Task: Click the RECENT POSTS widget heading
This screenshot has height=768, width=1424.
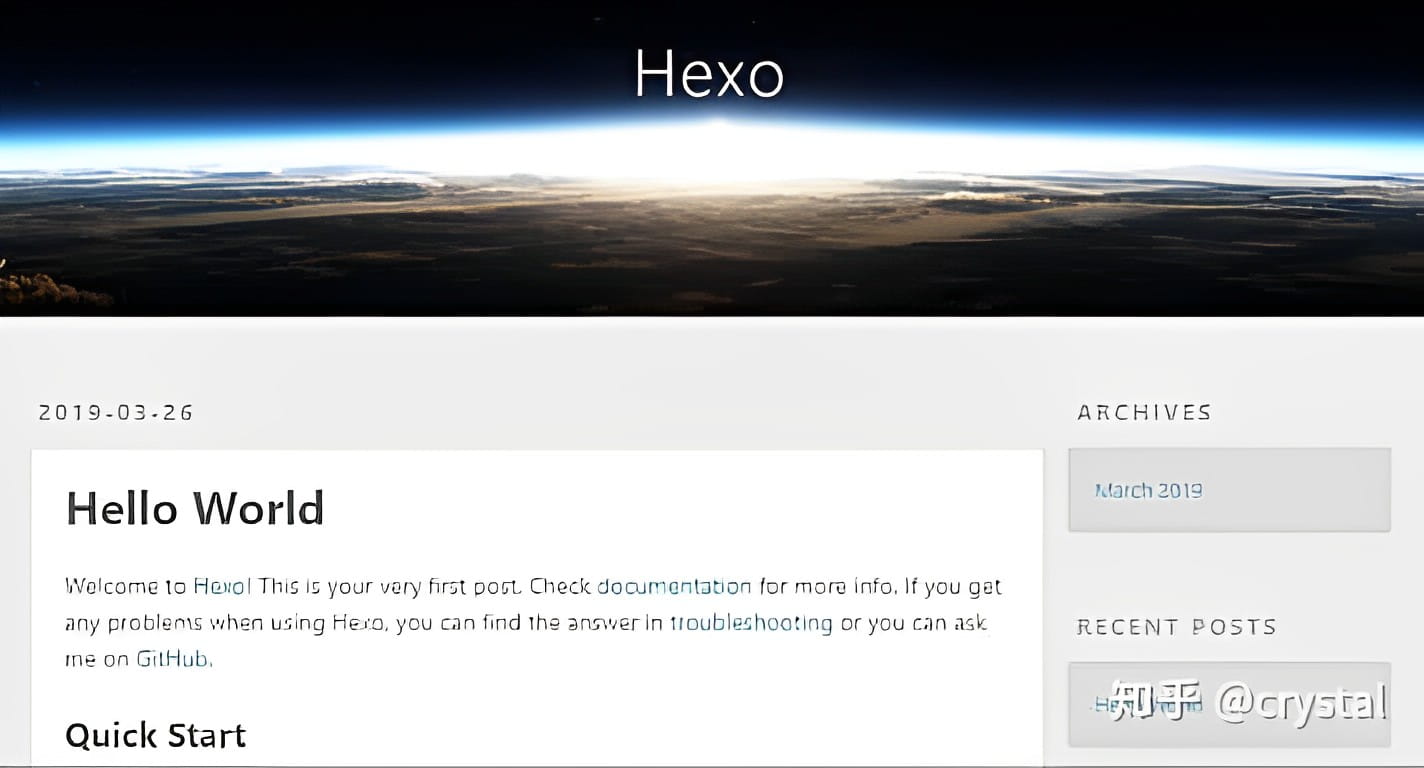Action: [x=1176, y=627]
